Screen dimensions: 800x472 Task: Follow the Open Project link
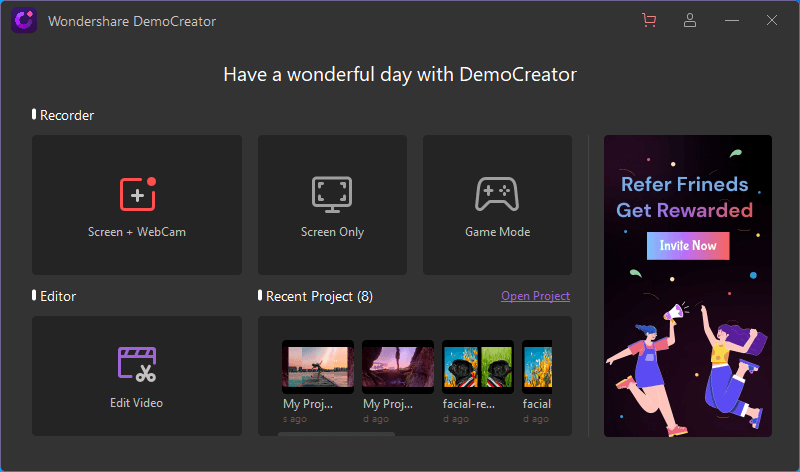pyautogui.click(x=535, y=296)
